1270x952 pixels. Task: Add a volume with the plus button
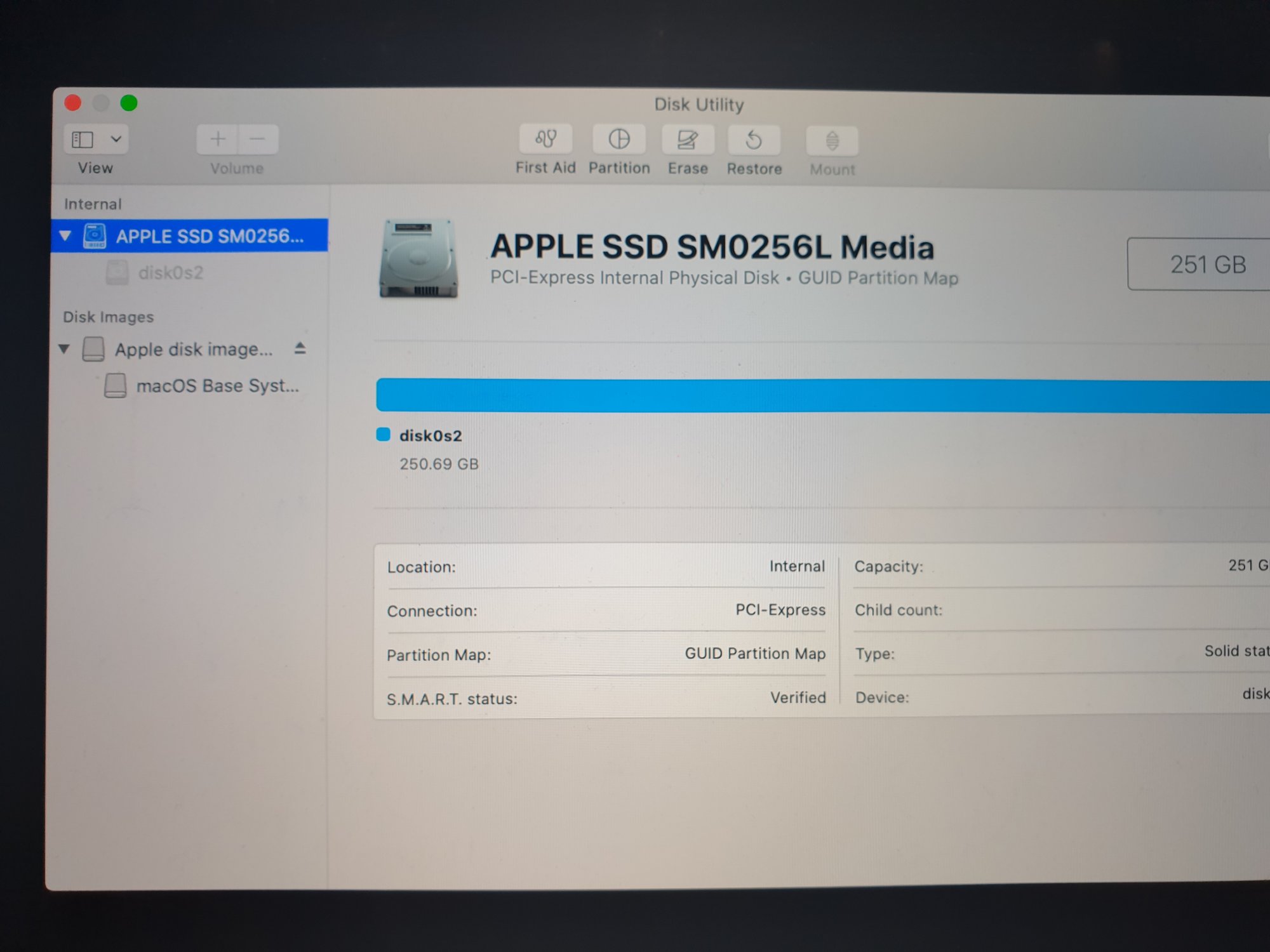coord(217,139)
